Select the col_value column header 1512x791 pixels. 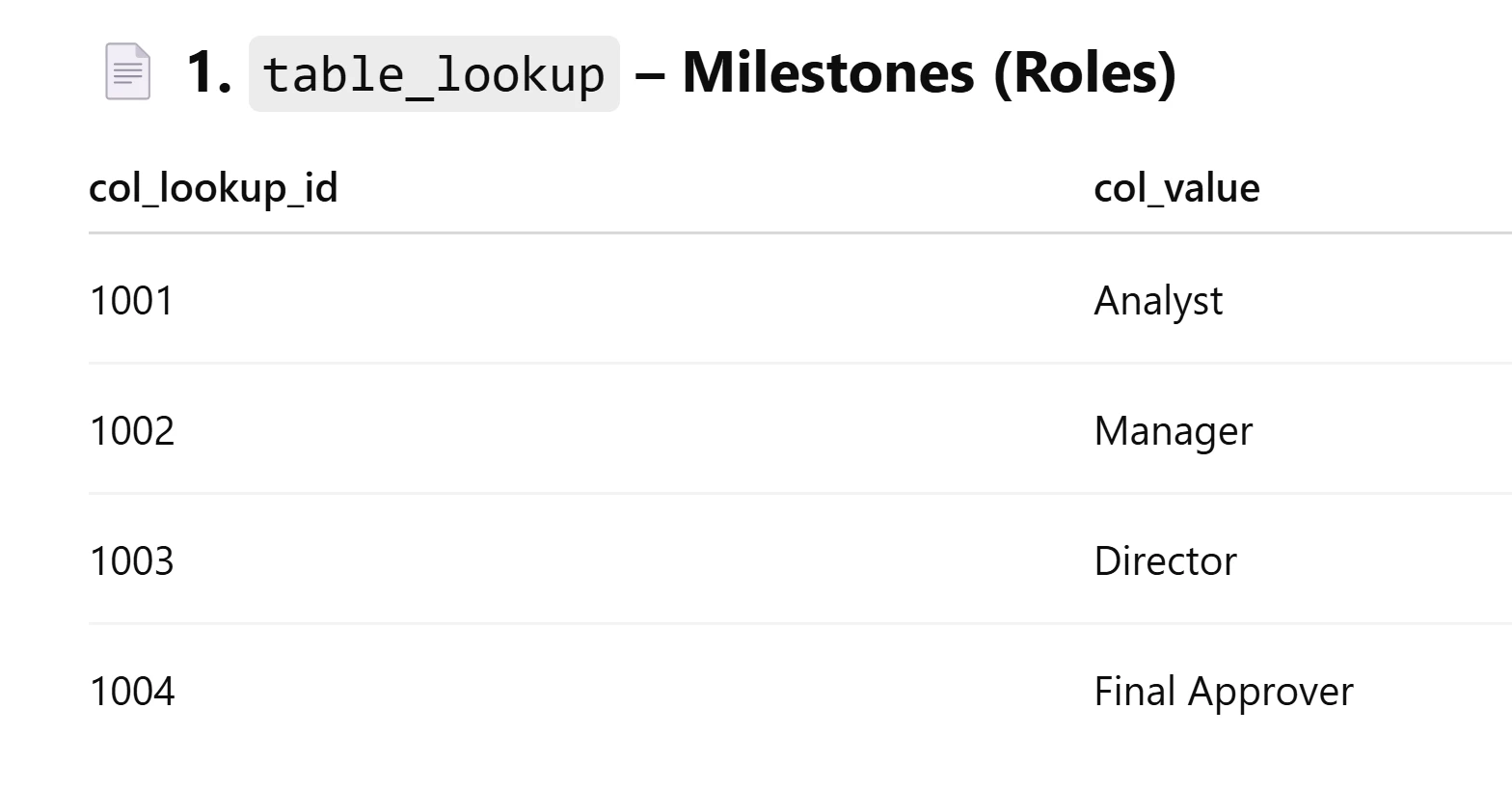1176,187
